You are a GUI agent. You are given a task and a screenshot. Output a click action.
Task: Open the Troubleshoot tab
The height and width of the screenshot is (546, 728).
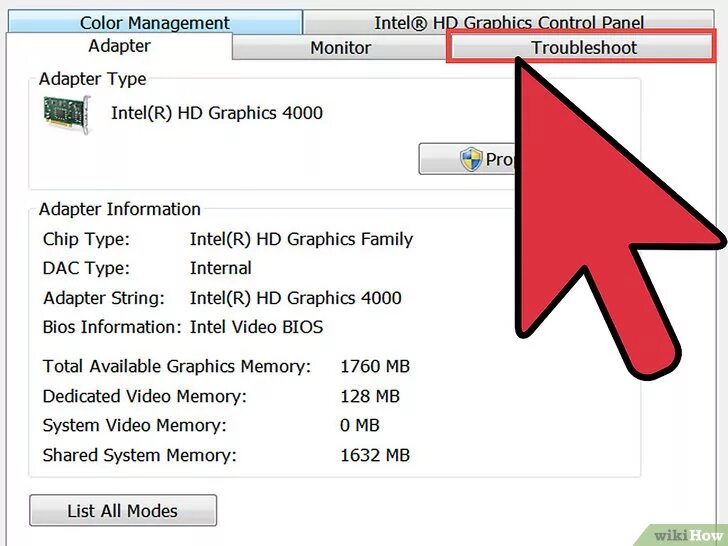[x=582, y=47]
